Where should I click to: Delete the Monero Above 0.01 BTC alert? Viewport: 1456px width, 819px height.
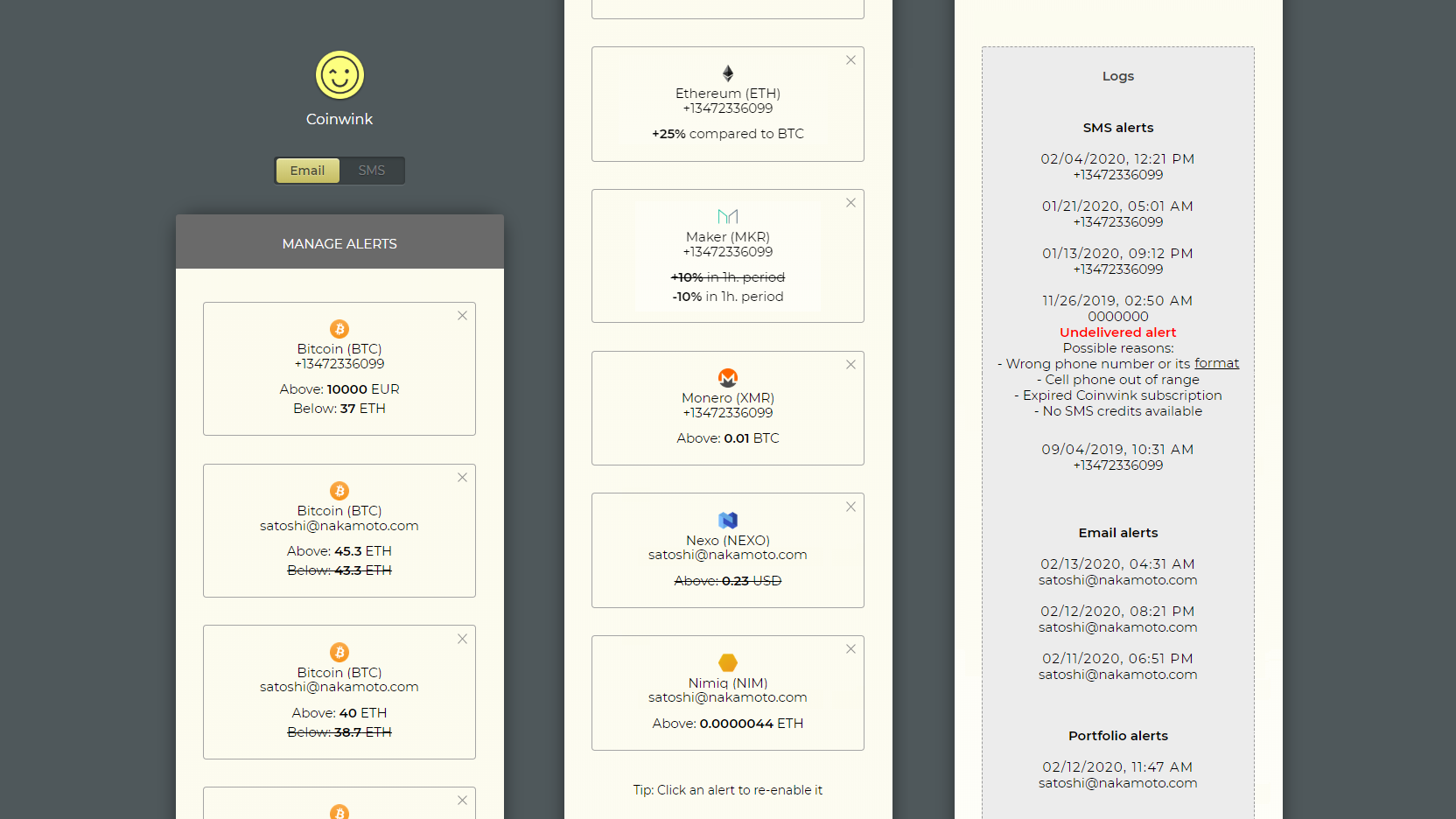[x=850, y=365]
